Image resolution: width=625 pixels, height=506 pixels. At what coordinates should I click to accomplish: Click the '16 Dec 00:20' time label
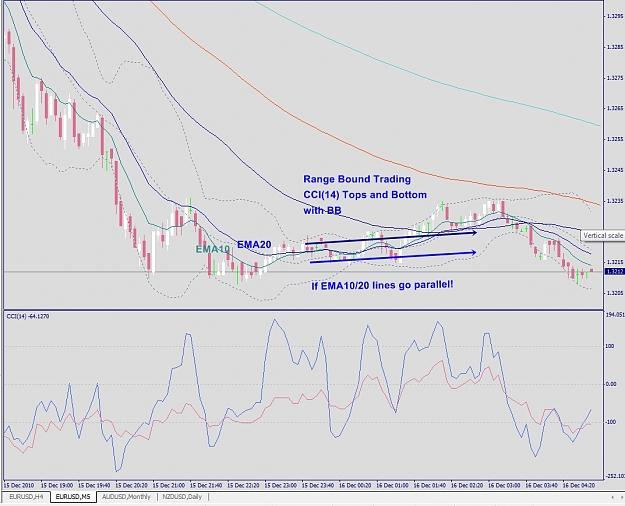click(355, 486)
